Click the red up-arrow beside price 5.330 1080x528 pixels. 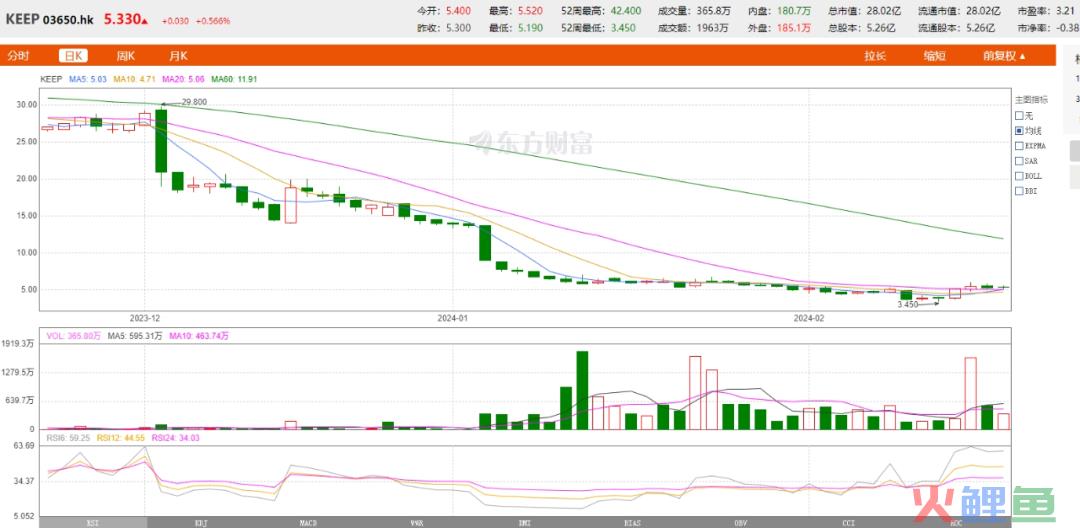pyautogui.click(x=145, y=21)
